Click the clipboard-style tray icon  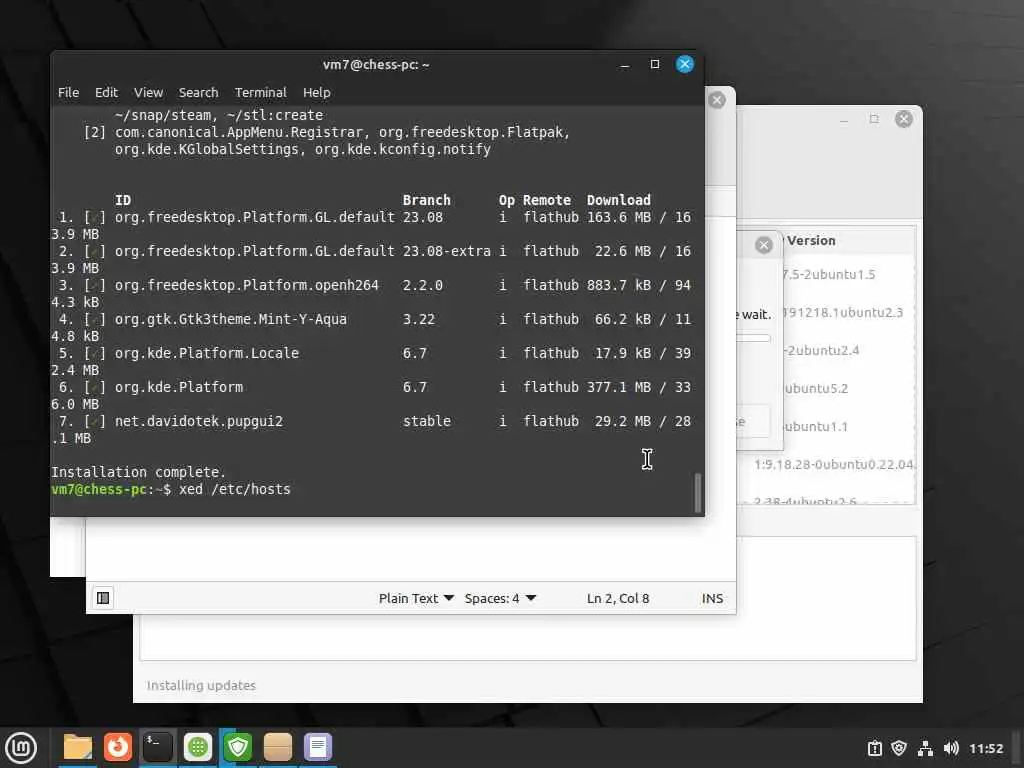(x=874, y=748)
